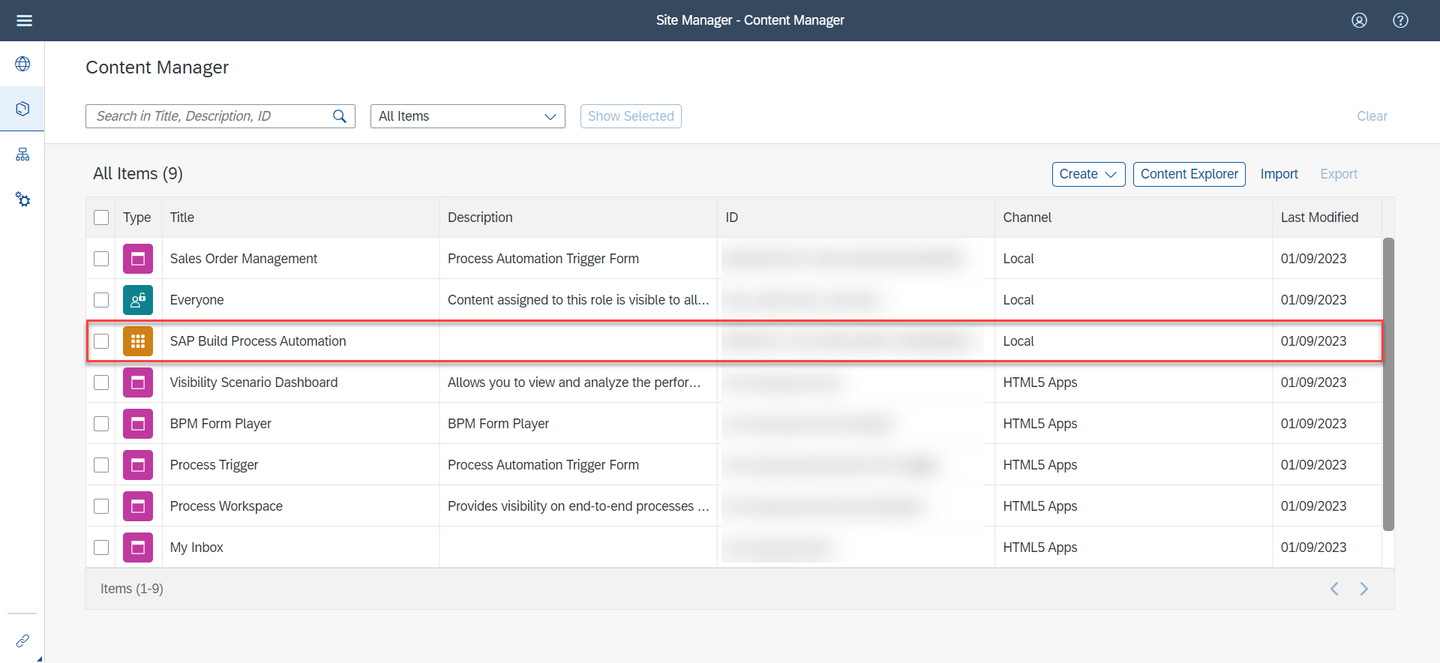
Task: Open Visibility Scenario Dashboard title
Action: tap(254, 382)
